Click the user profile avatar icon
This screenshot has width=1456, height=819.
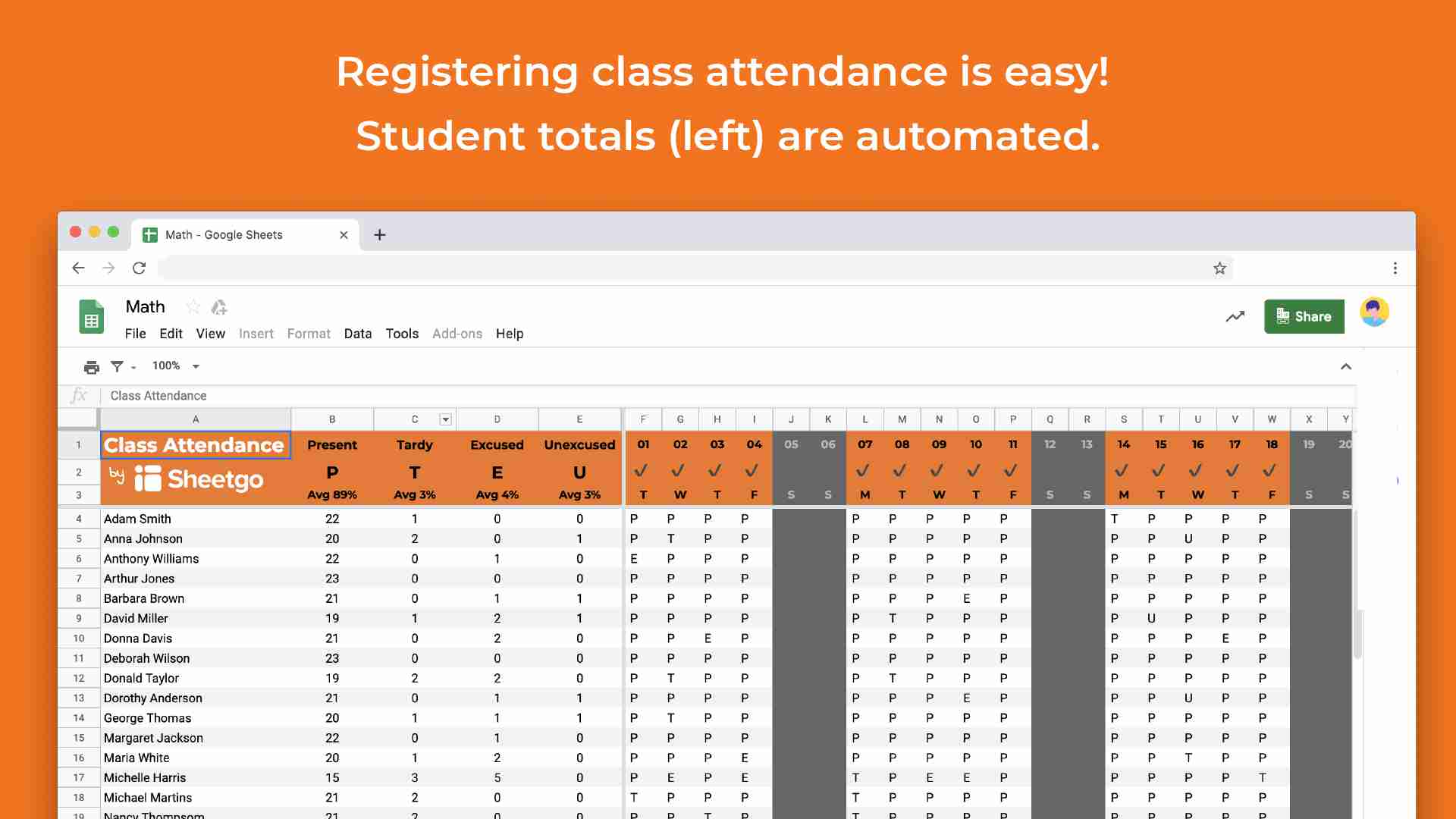tap(1374, 315)
